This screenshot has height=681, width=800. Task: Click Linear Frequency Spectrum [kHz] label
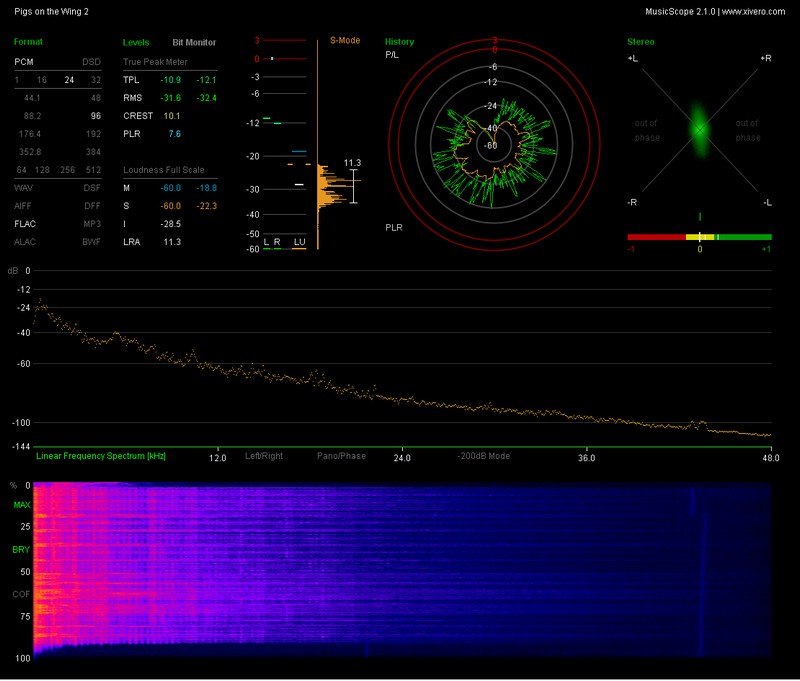101,456
